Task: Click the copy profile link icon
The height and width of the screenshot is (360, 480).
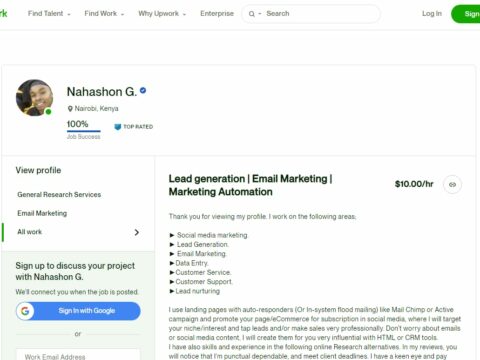Action: pos(452,184)
